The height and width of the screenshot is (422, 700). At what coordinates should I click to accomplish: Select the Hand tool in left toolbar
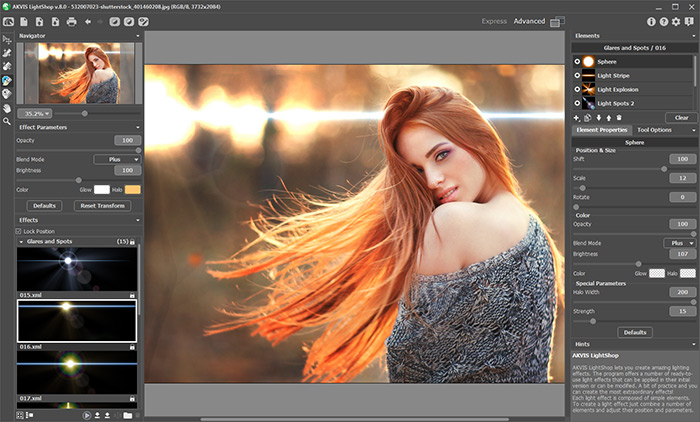click(7, 107)
